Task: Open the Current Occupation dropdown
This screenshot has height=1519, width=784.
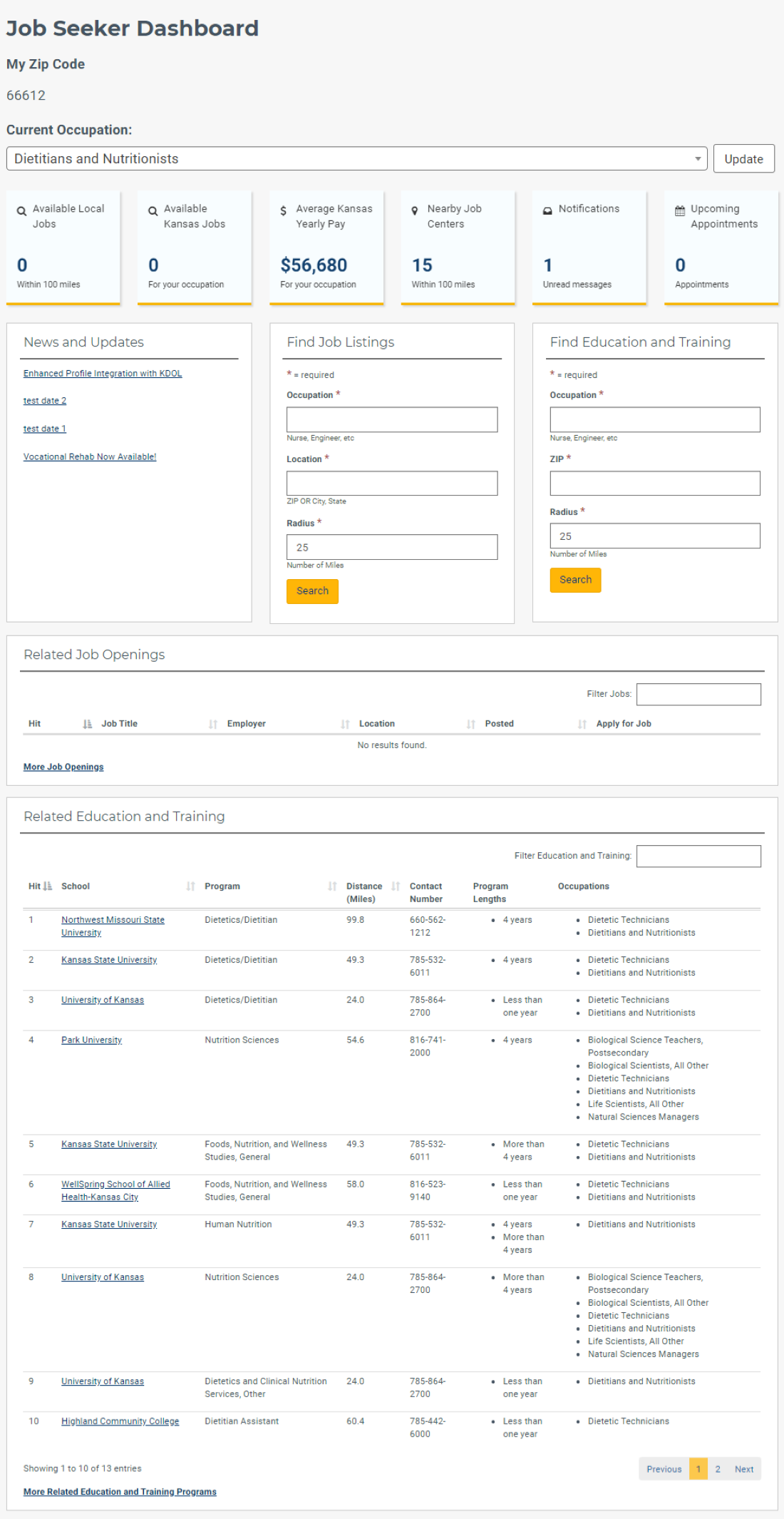Action: click(x=357, y=159)
